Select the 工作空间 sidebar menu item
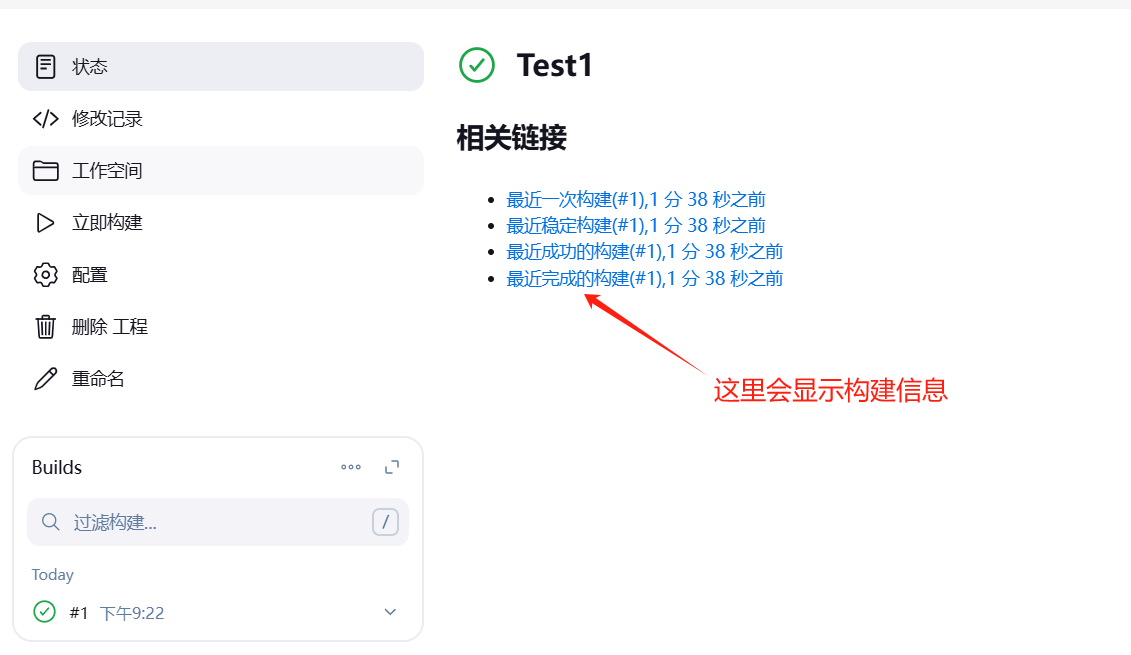Viewport: 1131px width, 655px height. click(x=221, y=170)
